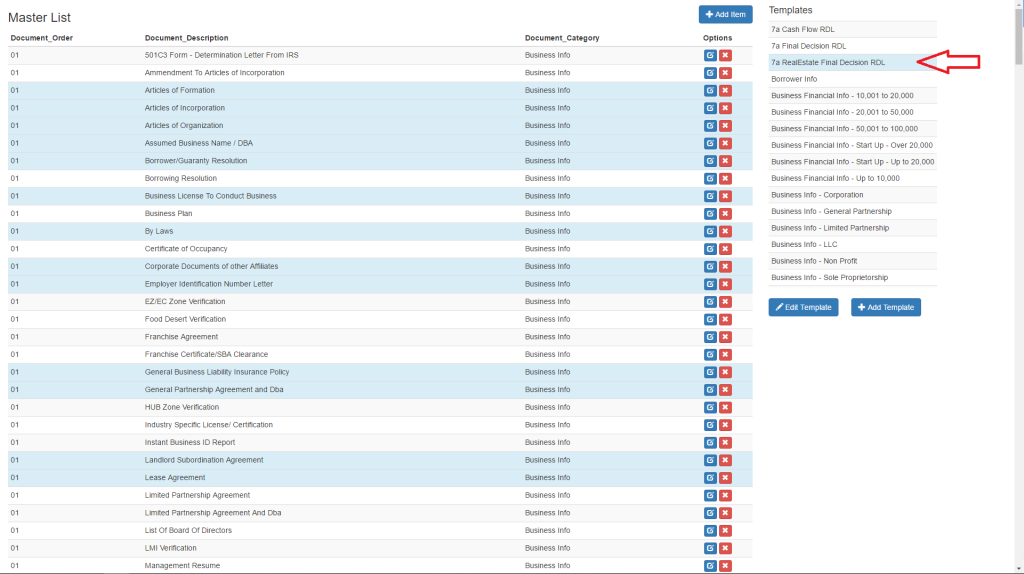The height and width of the screenshot is (574, 1024).
Task: Edit the Articles of Organization row
Action: [x=710, y=126]
